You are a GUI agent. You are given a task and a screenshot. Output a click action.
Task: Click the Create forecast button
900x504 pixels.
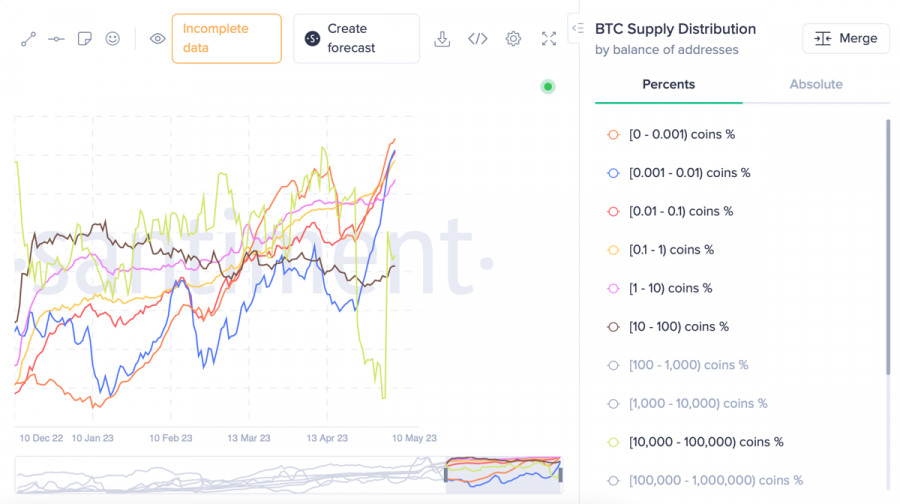coord(356,39)
